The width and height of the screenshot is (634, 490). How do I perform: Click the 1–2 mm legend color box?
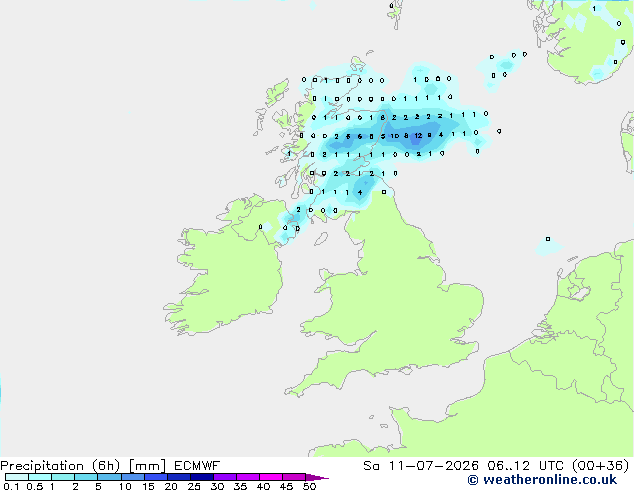click(x=63, y=477)
